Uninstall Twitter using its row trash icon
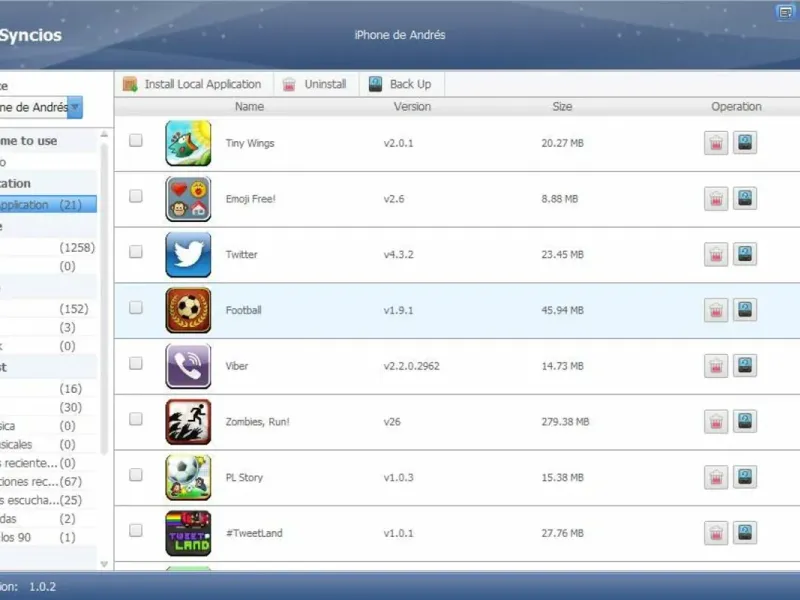This screenshot has width=800, height=600. (716, 254)
